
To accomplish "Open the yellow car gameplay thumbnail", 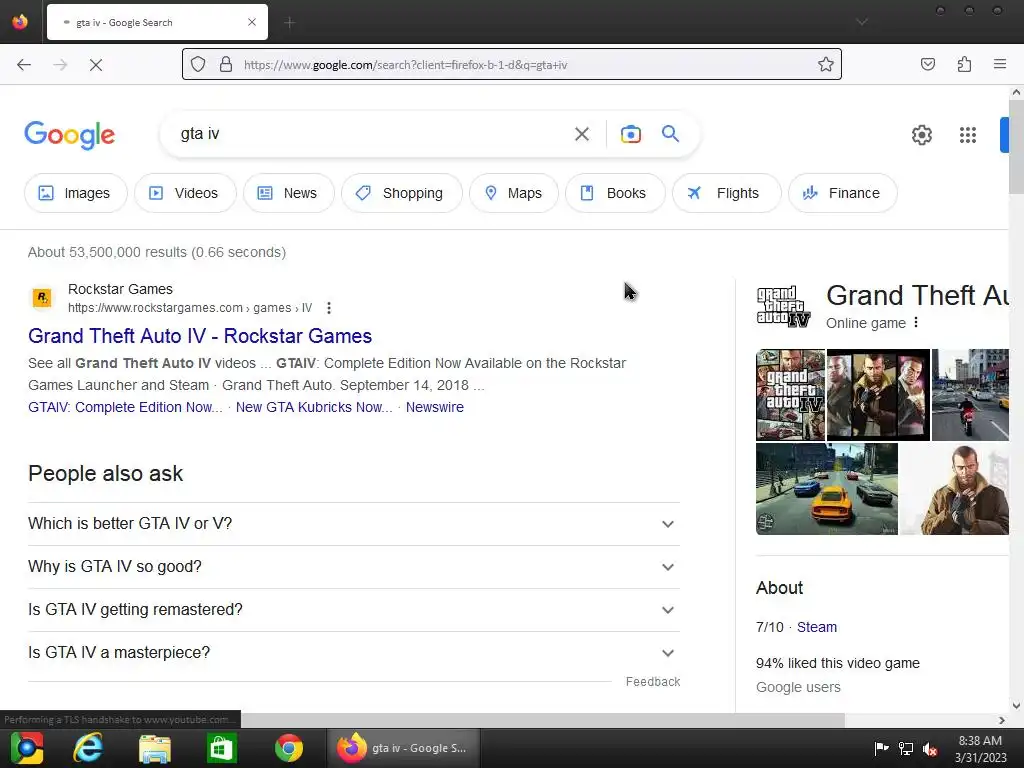I will point(827,489).
